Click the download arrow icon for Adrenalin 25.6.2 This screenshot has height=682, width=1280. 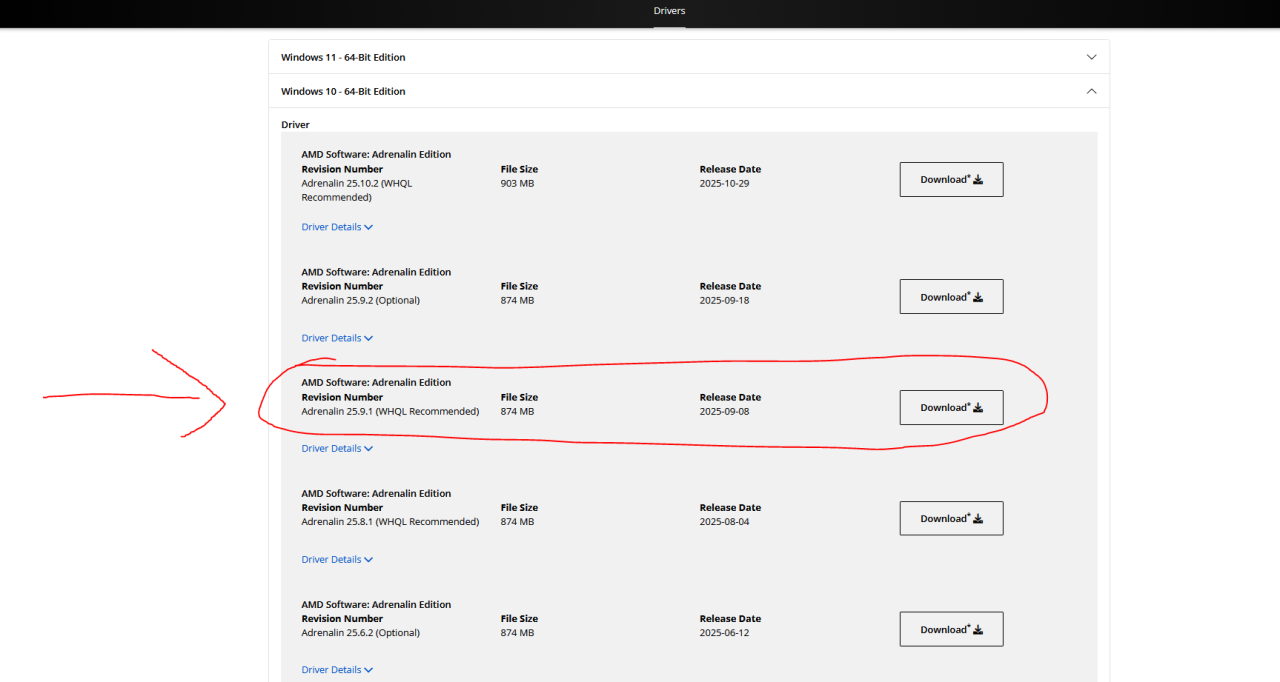pyautogui.click(x=978, y=630)
